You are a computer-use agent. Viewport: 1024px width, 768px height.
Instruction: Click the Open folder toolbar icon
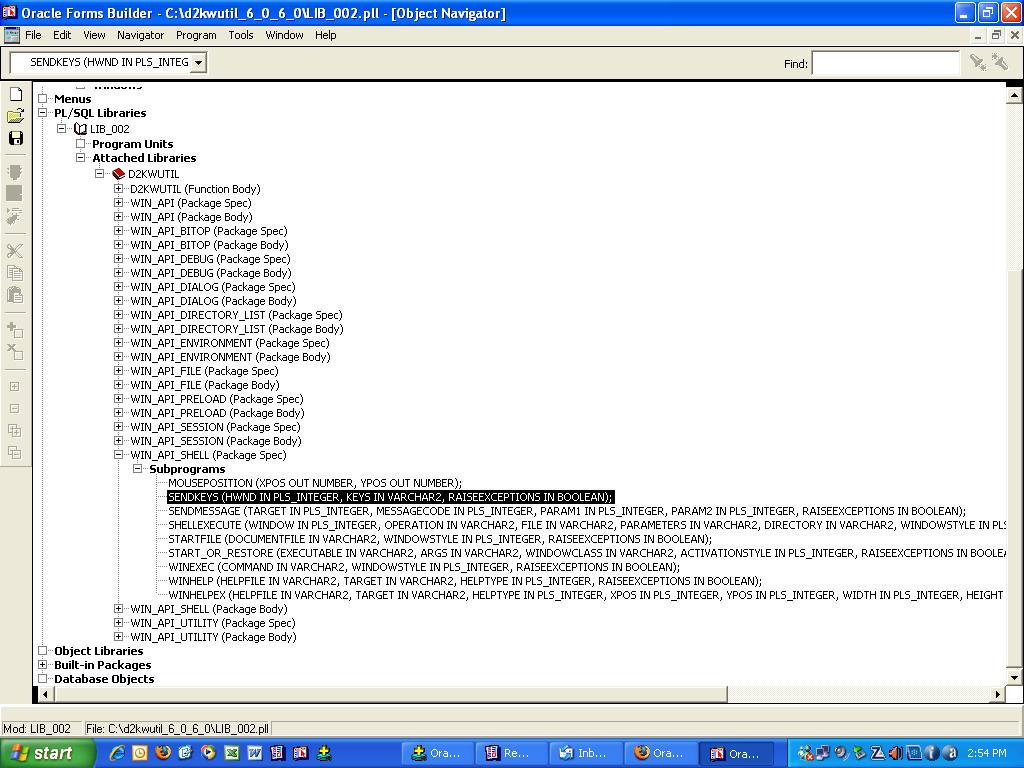click(15, 116)
